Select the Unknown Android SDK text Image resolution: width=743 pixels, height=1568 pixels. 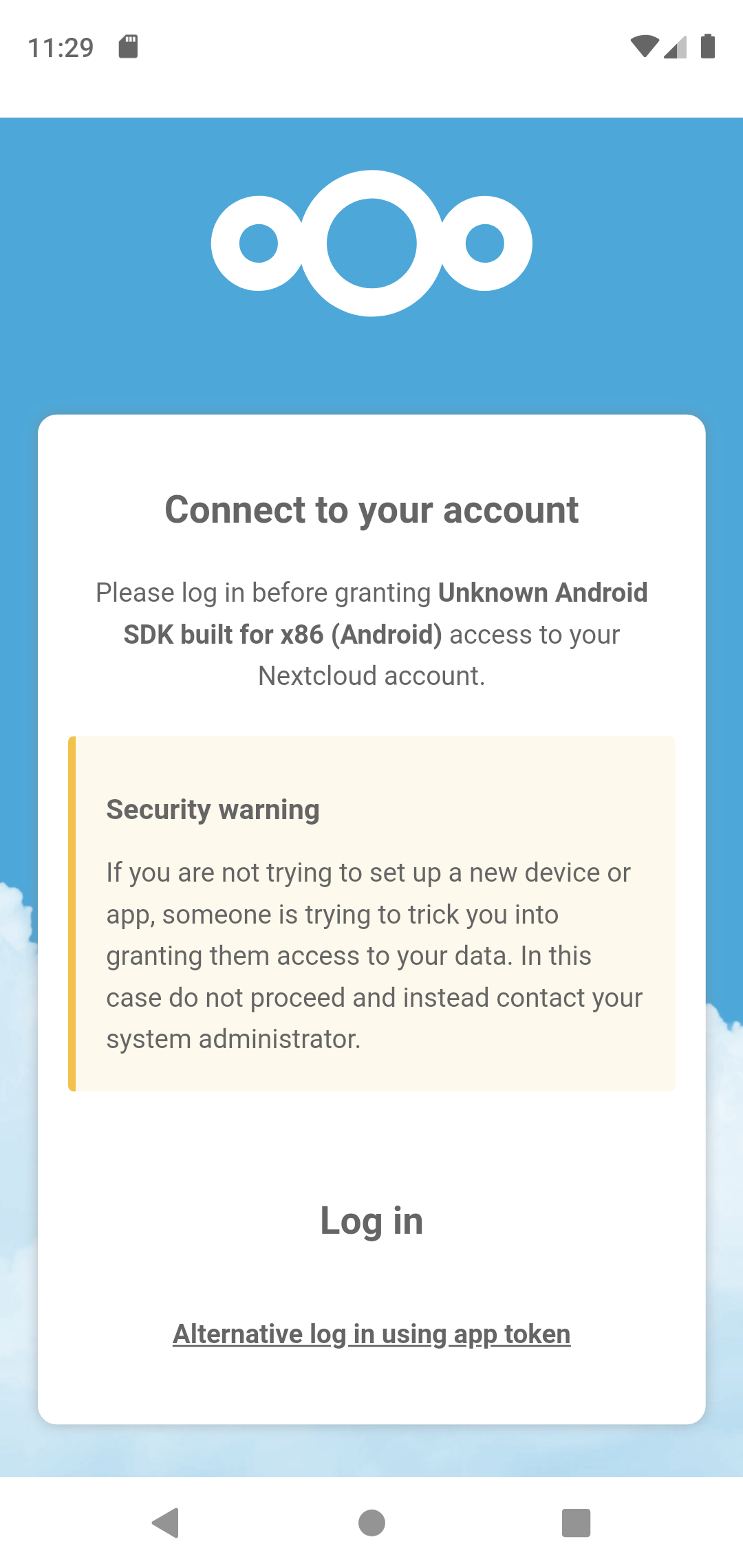(543, 592)
